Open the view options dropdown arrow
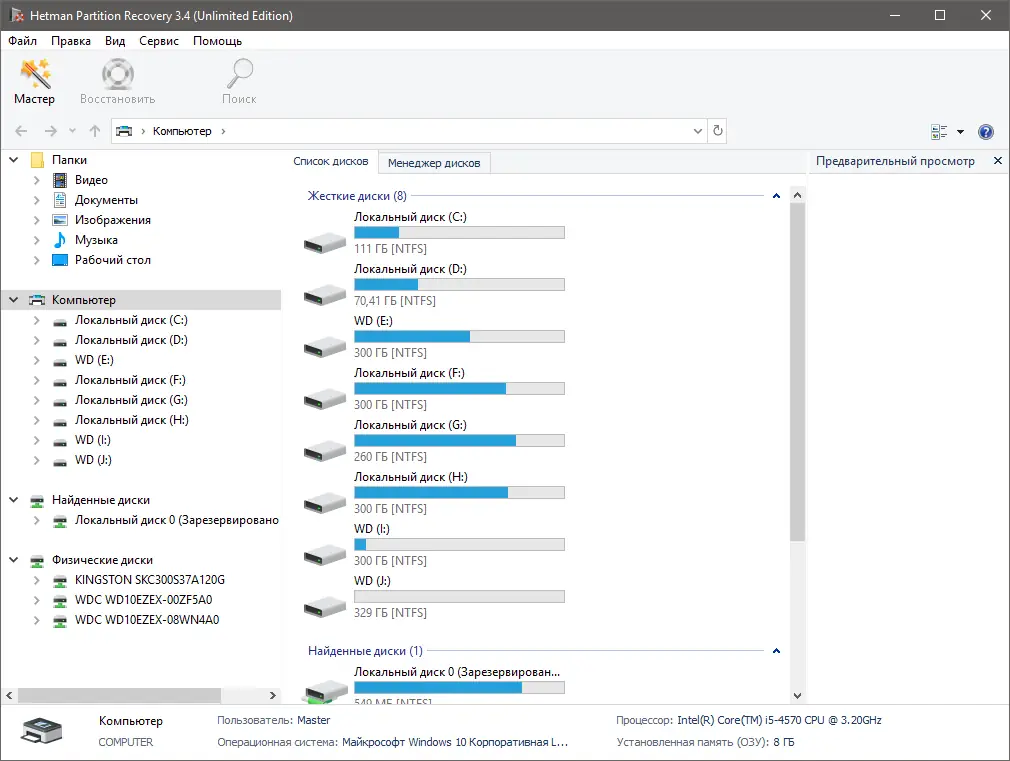This screenshot has width=1010, height=761. pyautogui.click(x=960, y=131)
